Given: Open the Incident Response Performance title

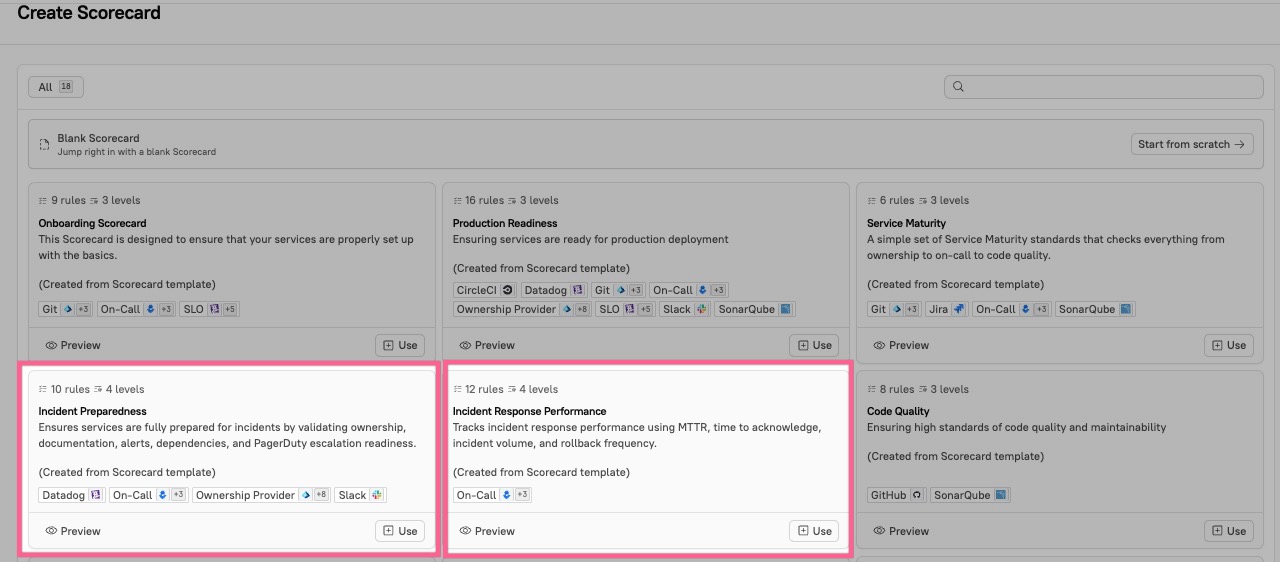Looking at the screenshot, I should click(529, 411).
